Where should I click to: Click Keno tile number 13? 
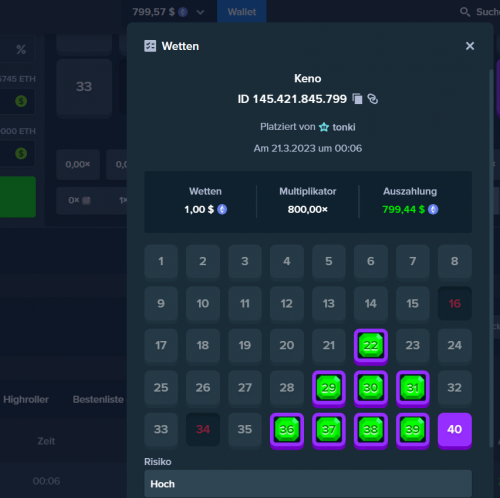point(329,304)
